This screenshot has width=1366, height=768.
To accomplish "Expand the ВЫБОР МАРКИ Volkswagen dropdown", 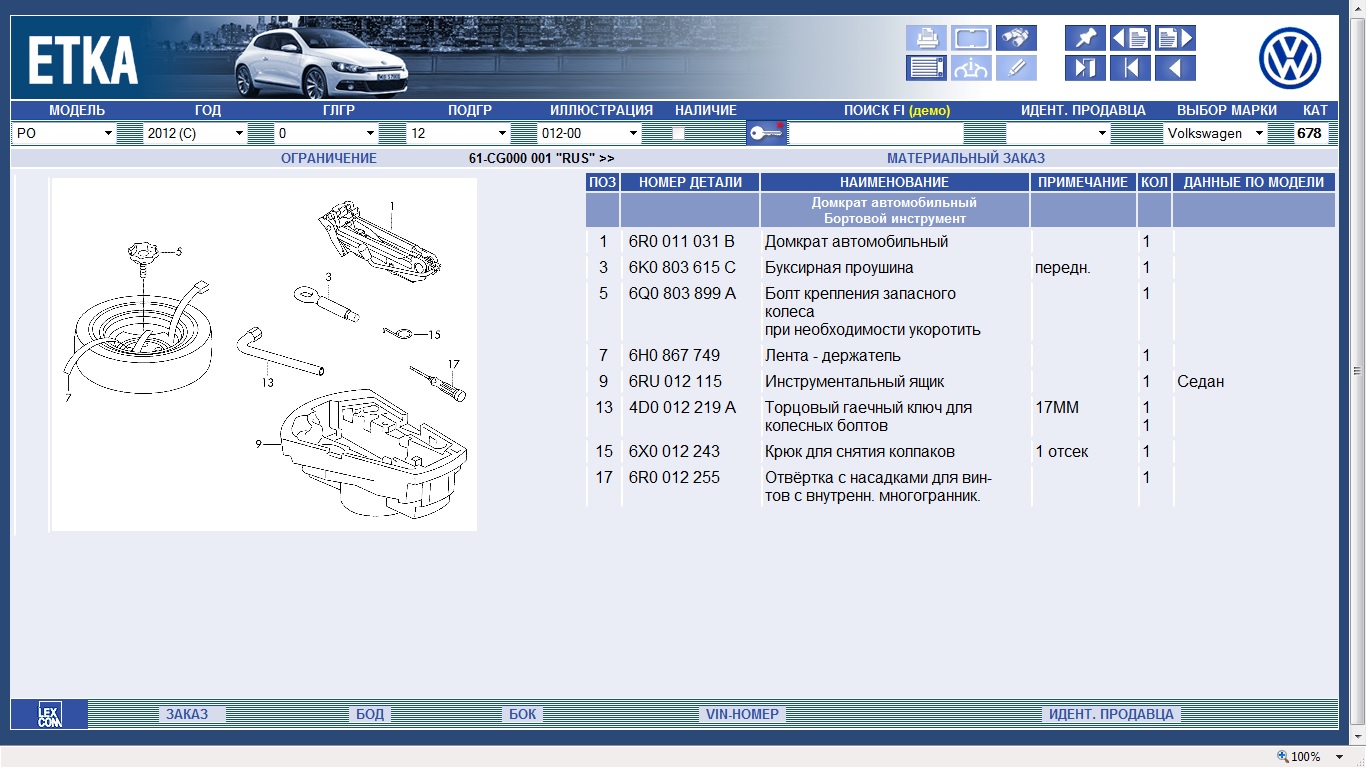I will click(1214, 133).
